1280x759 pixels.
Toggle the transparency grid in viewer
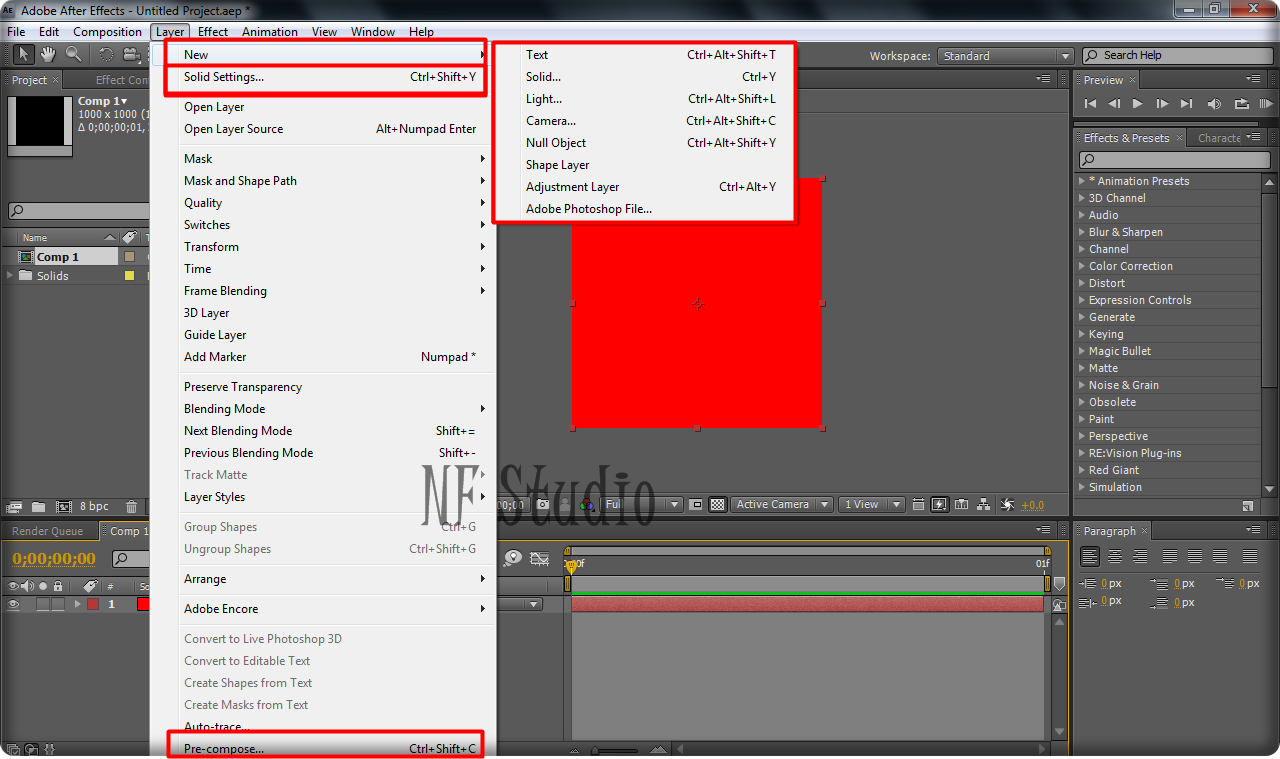pos(717,505)
